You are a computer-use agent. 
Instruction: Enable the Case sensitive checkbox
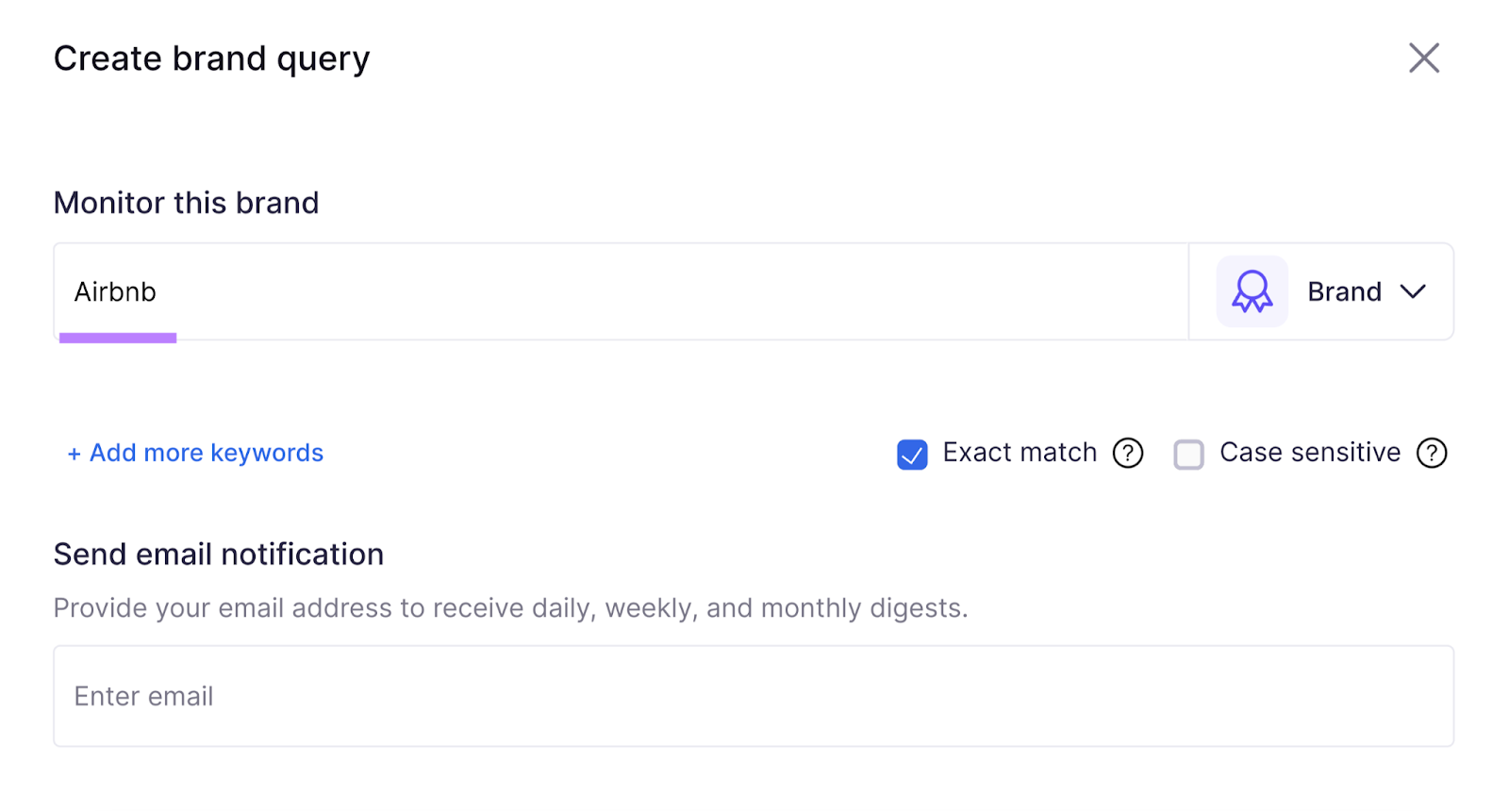point(1188,454)
